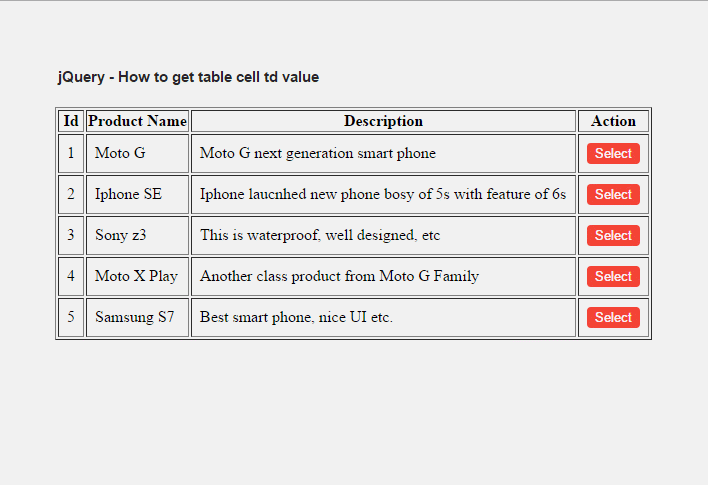
Task: Click the Another class product description text
Action: [339, 276]
